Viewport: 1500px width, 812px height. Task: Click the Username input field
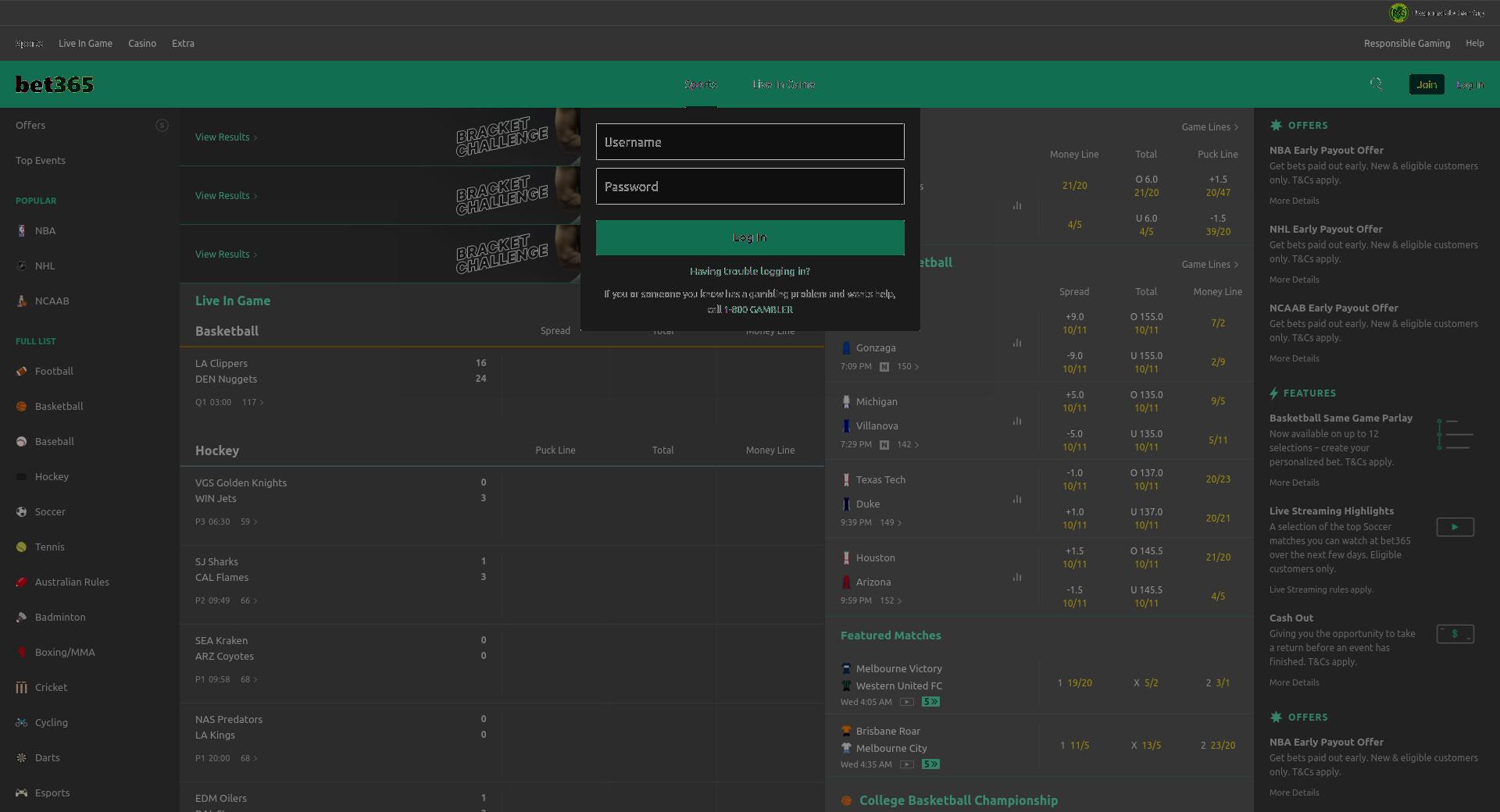point(750,141)
